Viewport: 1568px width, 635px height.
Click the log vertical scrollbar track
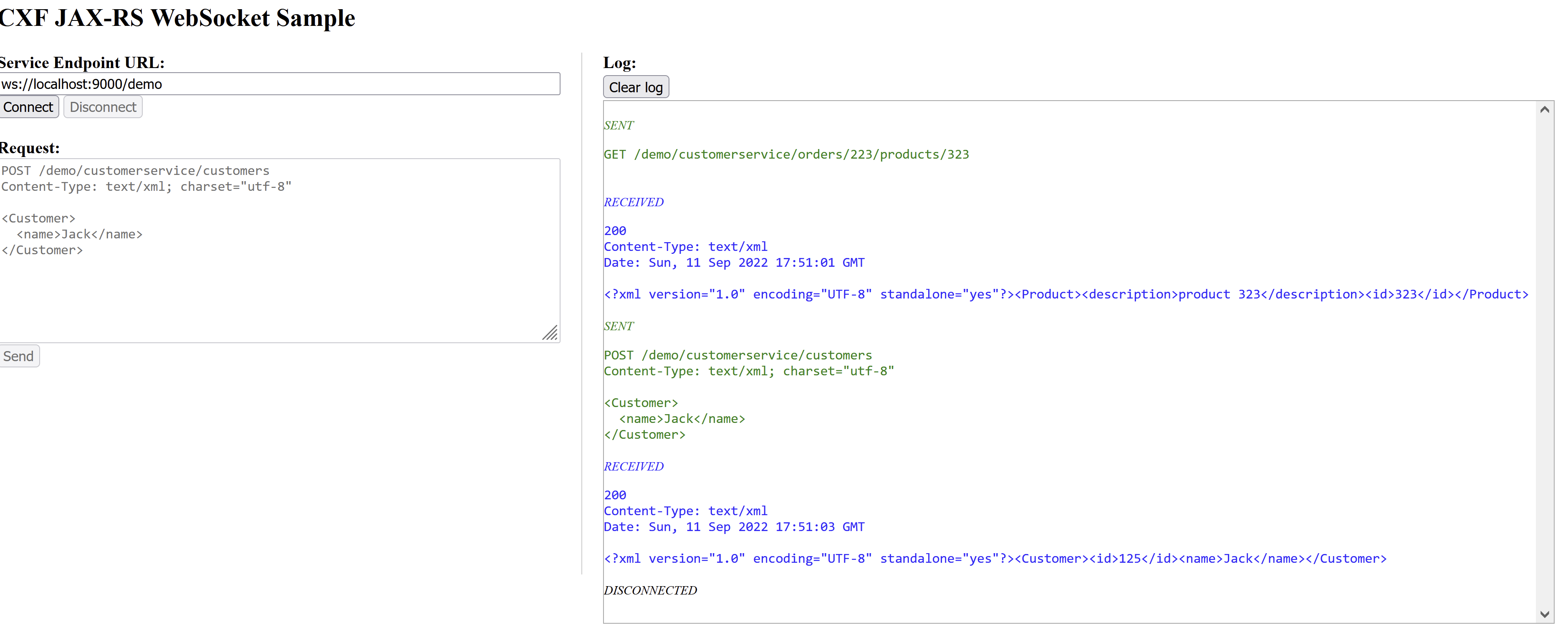tap(1544, 365)
